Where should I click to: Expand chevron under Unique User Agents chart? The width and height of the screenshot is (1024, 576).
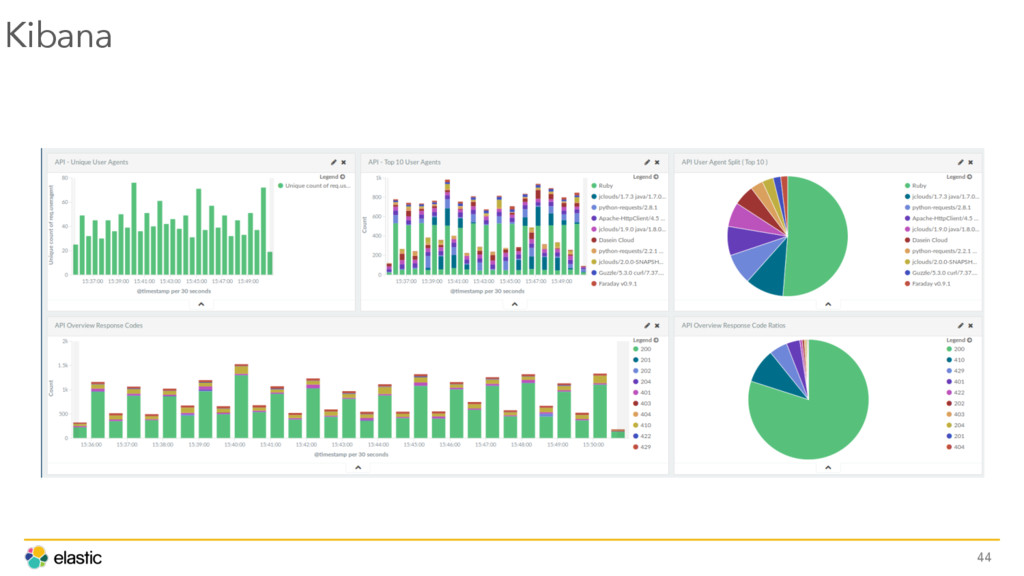(201, 304)
